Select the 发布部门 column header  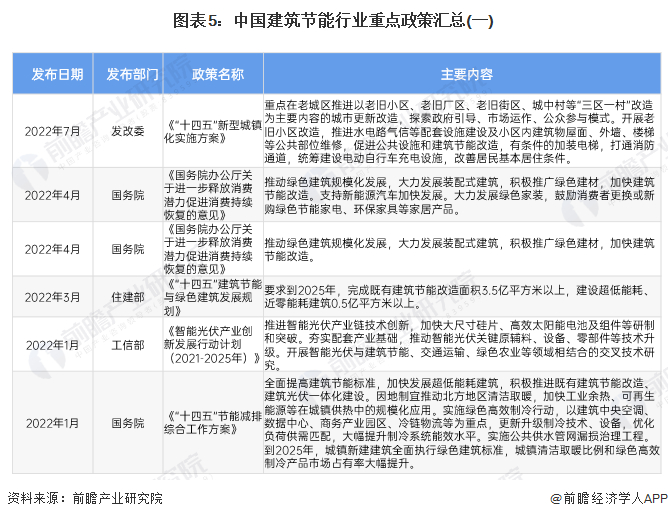click(x=132, y=75)
